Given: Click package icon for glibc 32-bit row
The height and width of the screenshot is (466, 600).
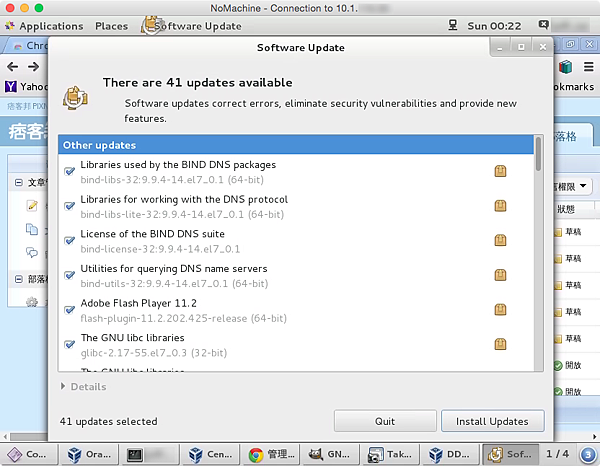Looking at the screenshot, I should [x=500, y=344].
